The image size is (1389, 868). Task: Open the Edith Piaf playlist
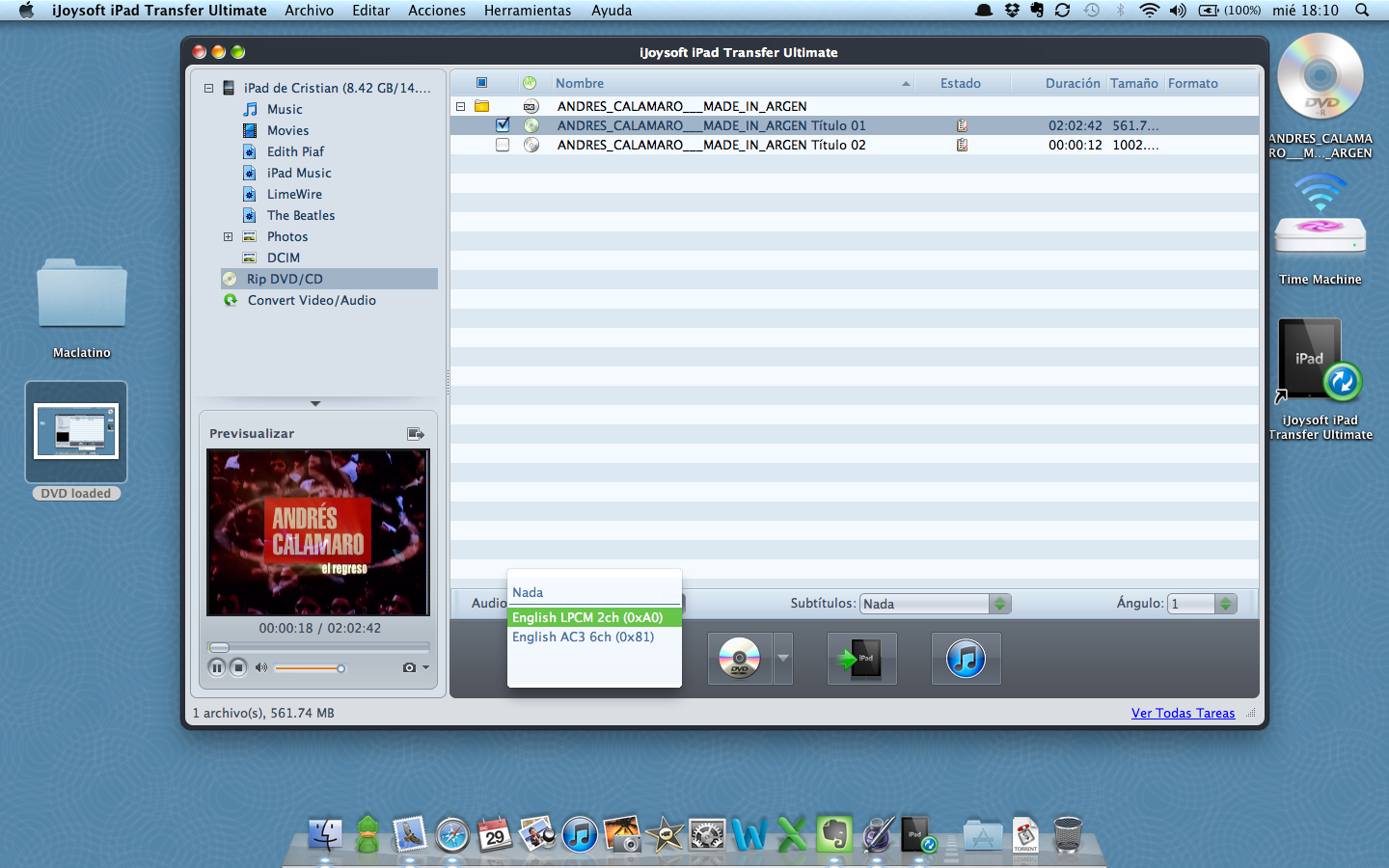click(x=295, y=151)
